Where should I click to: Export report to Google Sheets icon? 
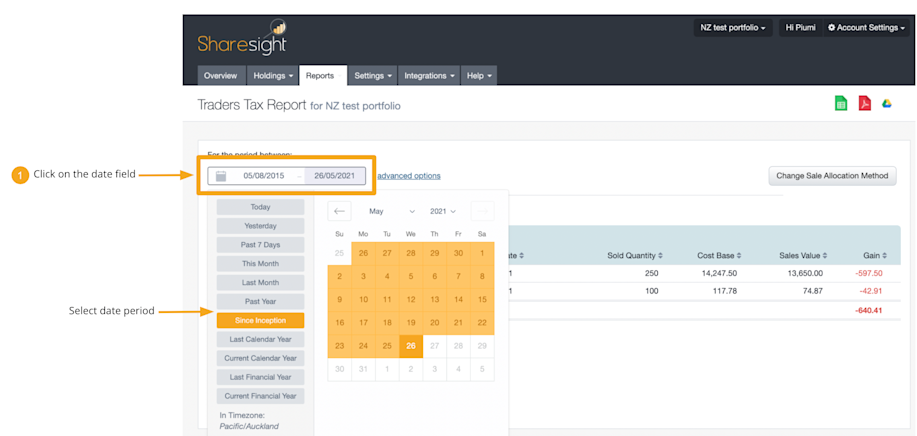coord(841,103)
